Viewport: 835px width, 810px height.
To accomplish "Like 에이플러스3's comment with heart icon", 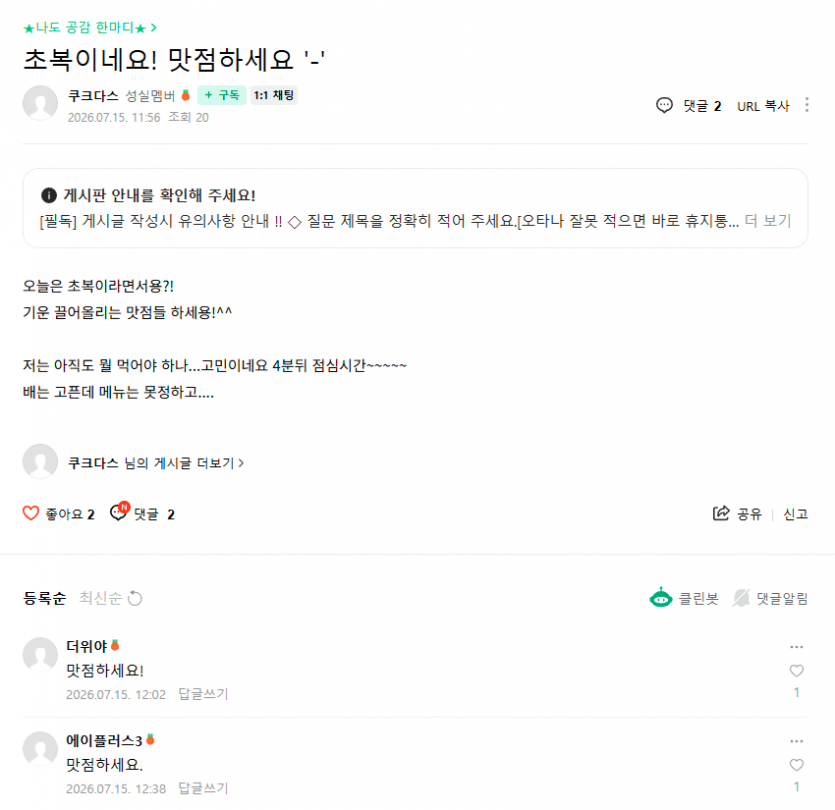I will (796, 765).
